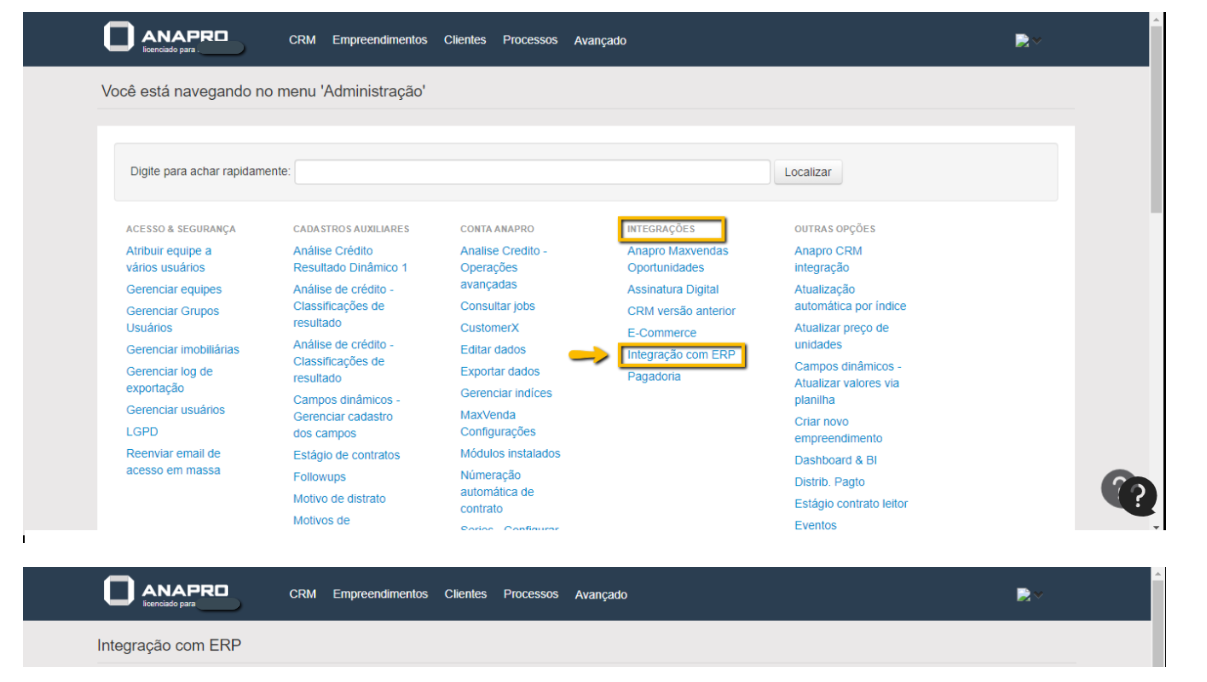Click the Localizar button
This screenshot has height=682, width=1207.
click(x=808, y=172)
